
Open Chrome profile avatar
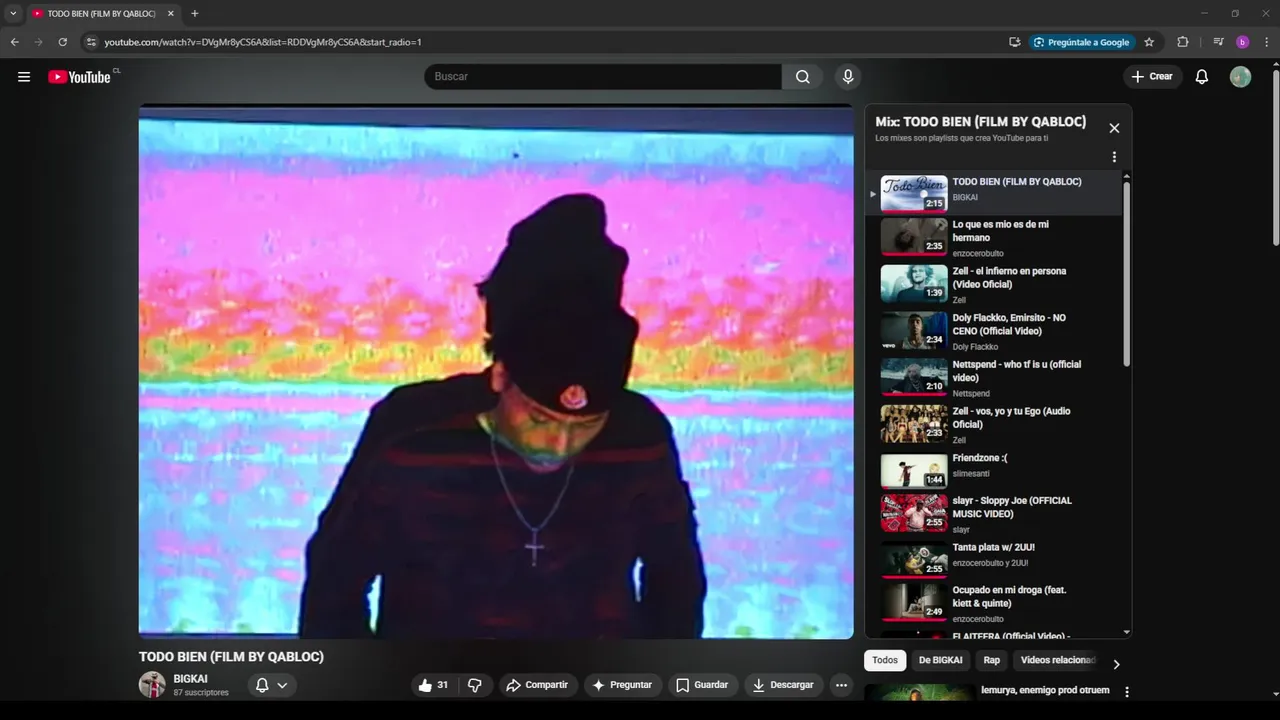point(1242,42)
